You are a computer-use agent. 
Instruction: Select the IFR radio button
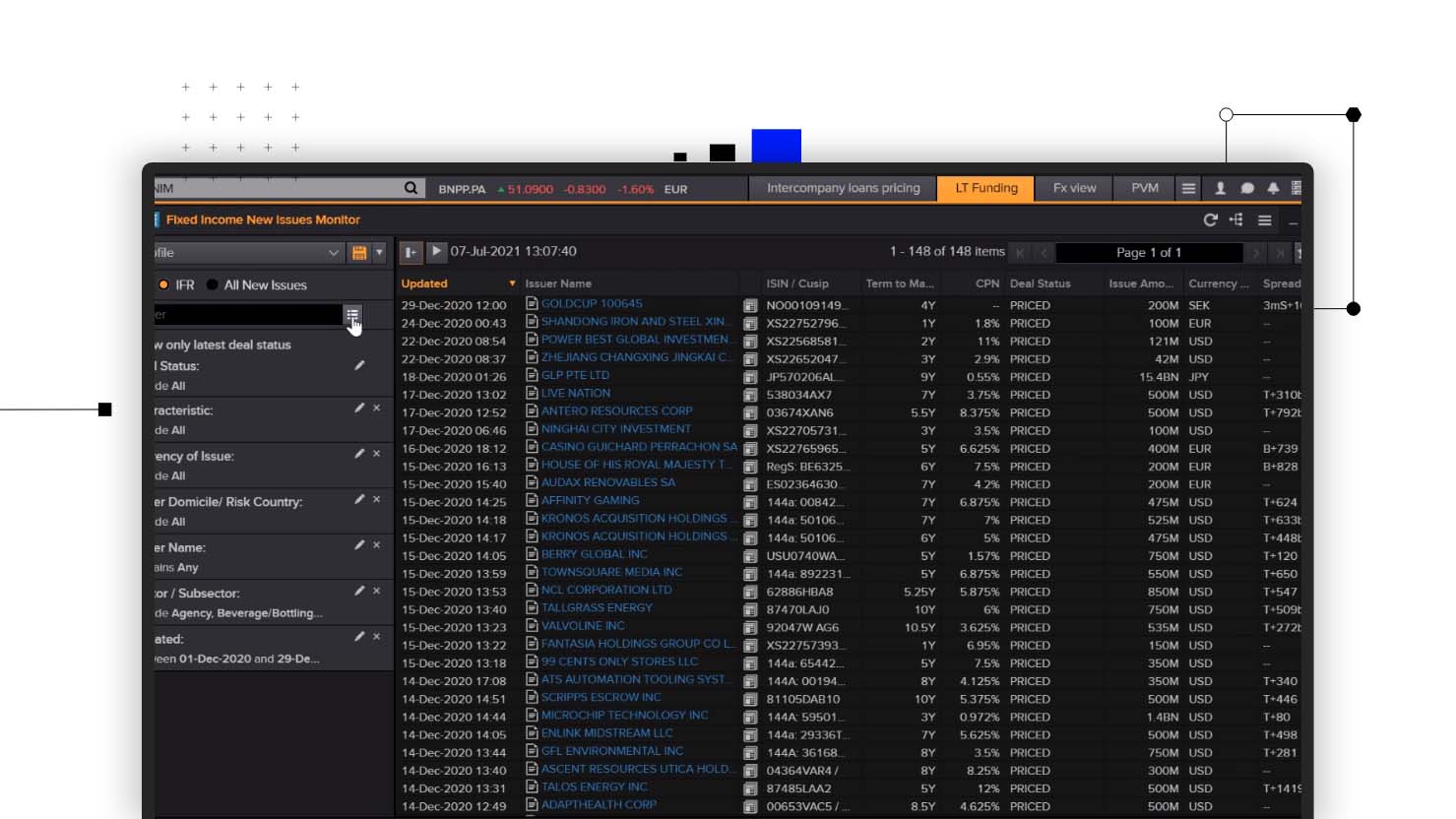tap(163, 284)
